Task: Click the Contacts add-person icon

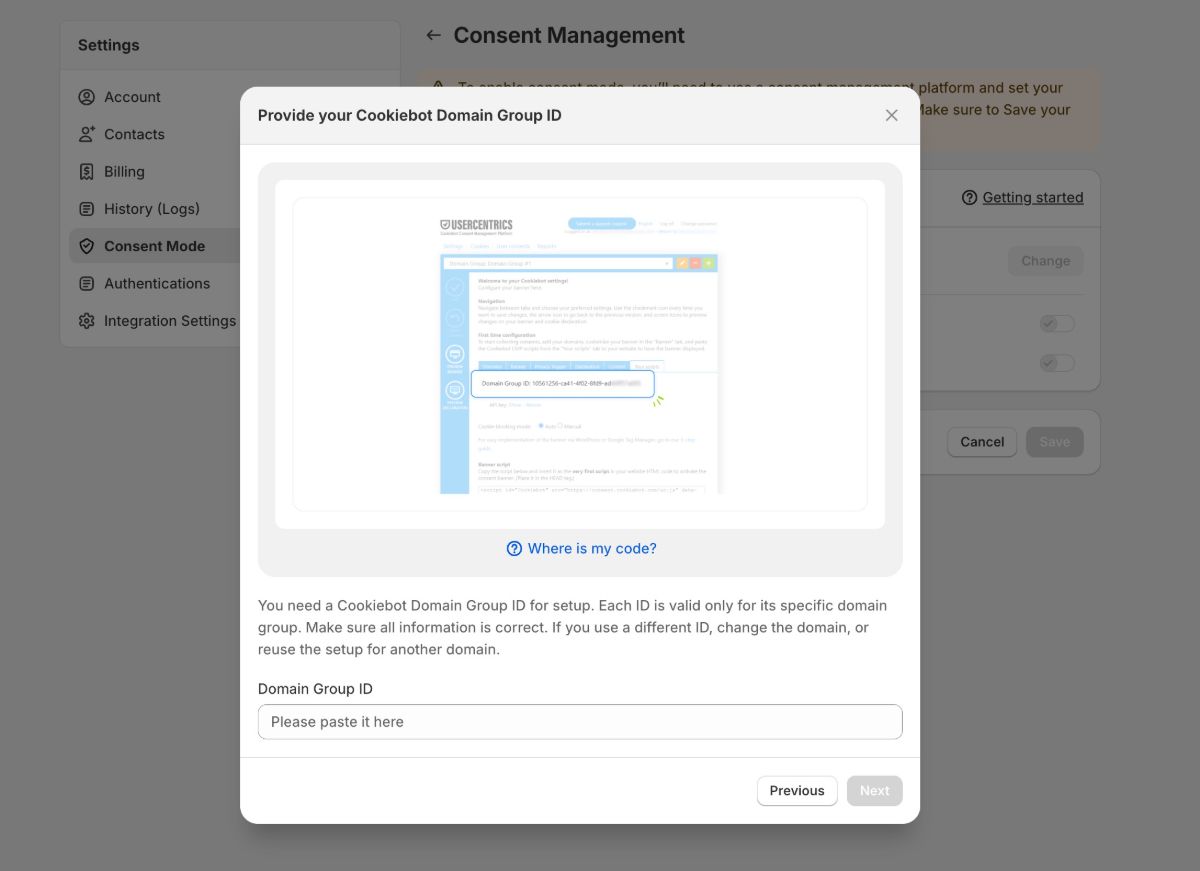Action: 87,134
